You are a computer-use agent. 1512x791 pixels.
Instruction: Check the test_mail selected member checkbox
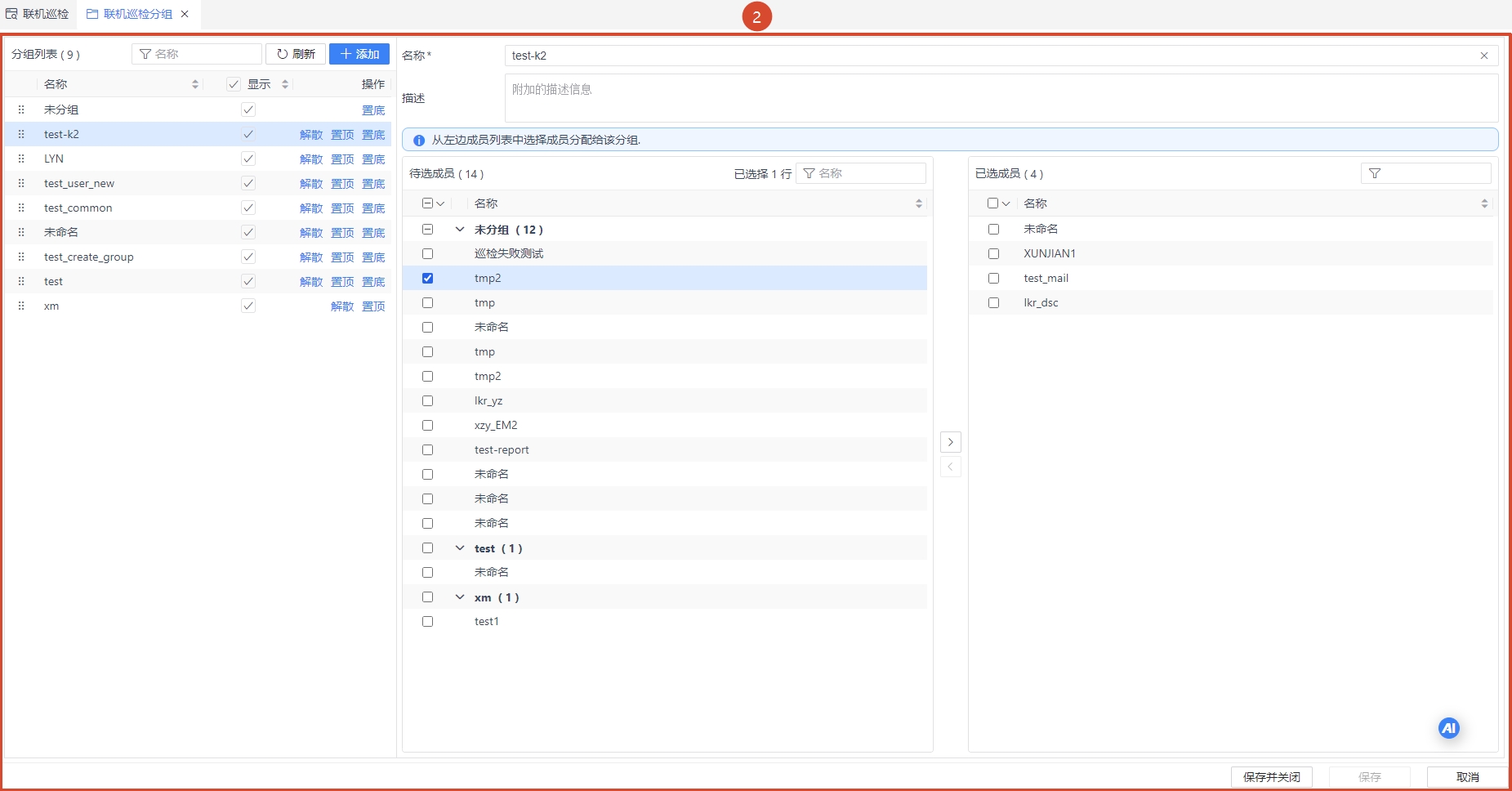coord(993,278)
